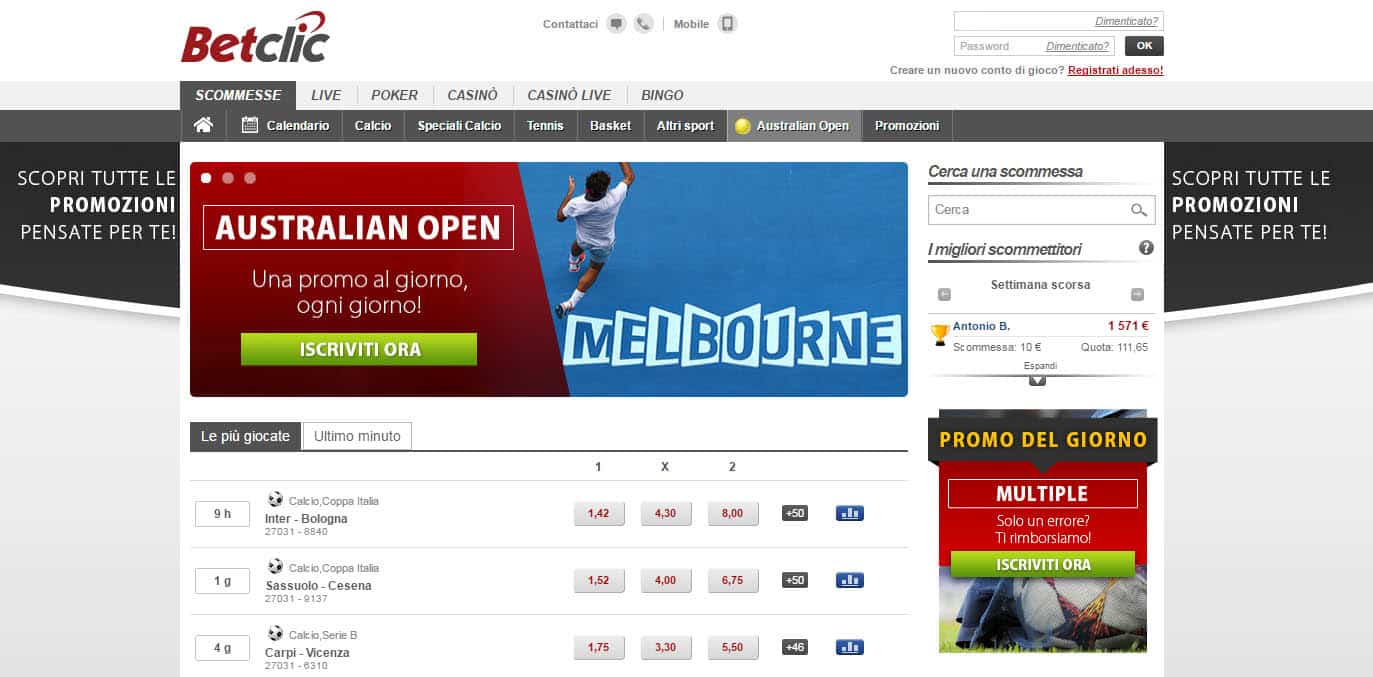Open the SCOMMESSE tab

[238, 96]
